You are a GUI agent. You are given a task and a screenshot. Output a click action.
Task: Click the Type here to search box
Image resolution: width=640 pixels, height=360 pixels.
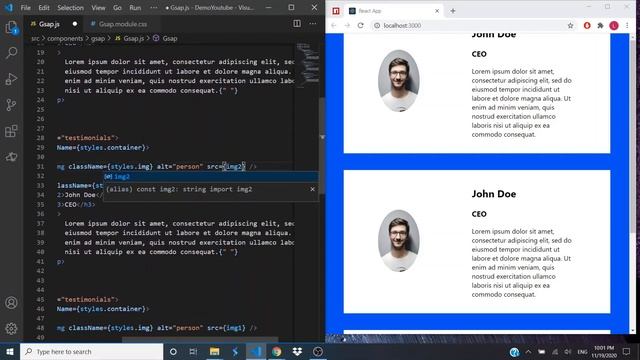point(91,351)
